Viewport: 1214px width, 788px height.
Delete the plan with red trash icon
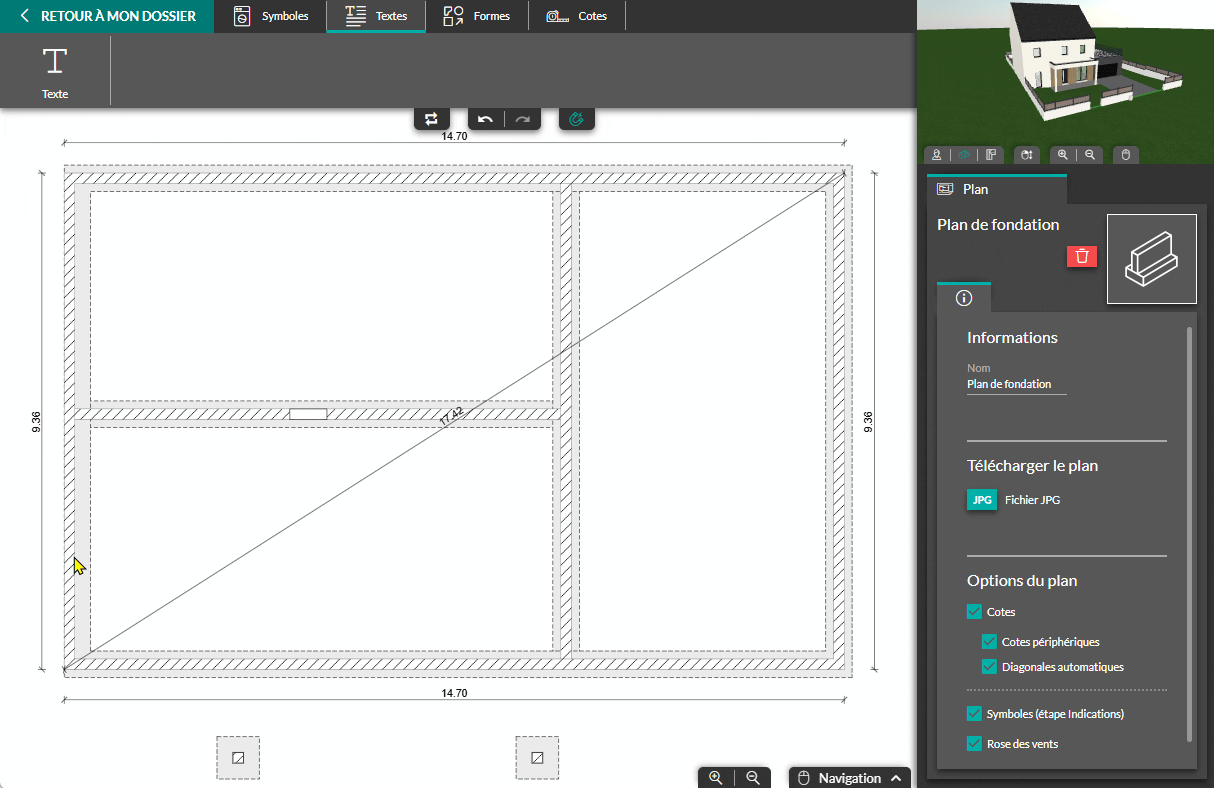point(1082,256)
